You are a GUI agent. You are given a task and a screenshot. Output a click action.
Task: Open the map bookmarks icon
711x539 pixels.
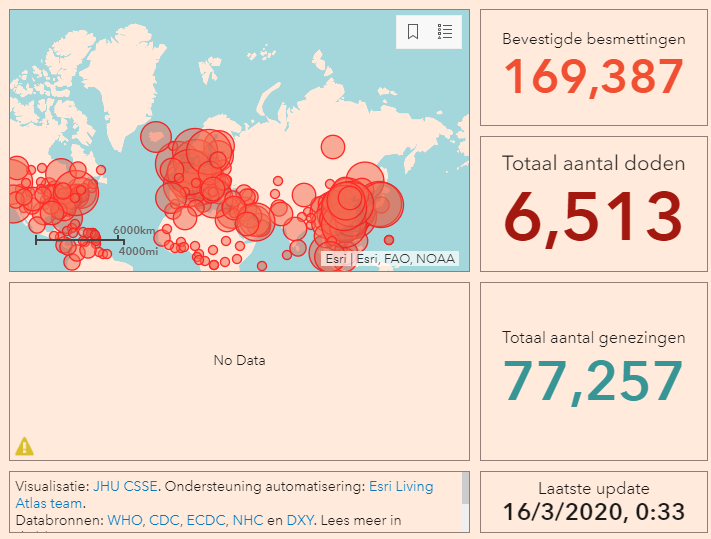tap(414, 32)
